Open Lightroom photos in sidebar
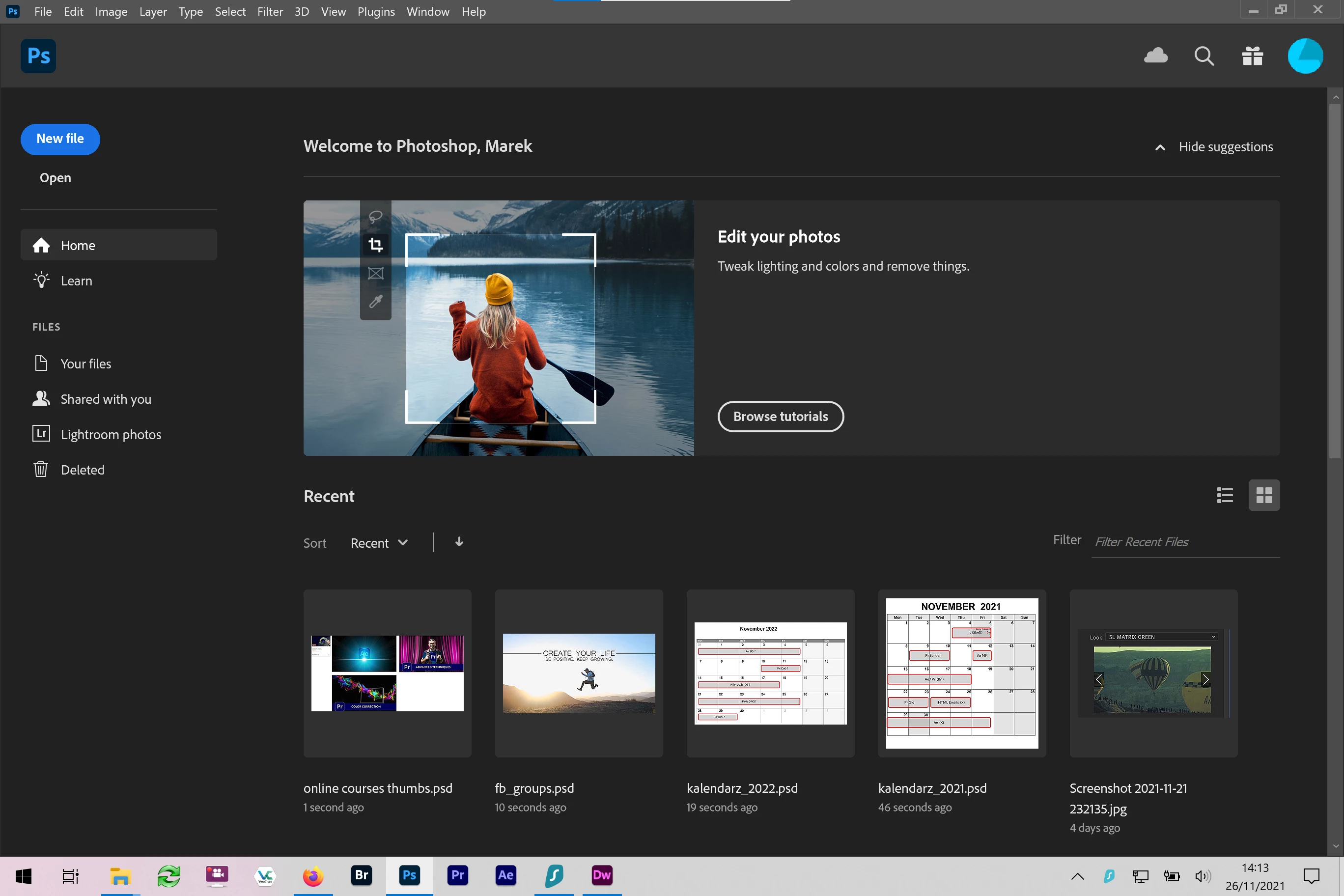Viewport: 1344px width, 896px height. tap(111, 434)
